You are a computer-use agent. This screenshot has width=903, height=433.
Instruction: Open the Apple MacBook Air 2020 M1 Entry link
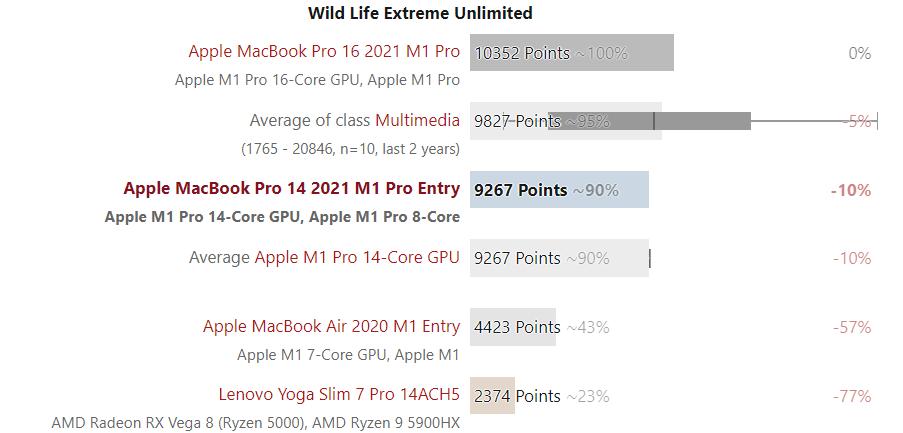click(331, 326)
